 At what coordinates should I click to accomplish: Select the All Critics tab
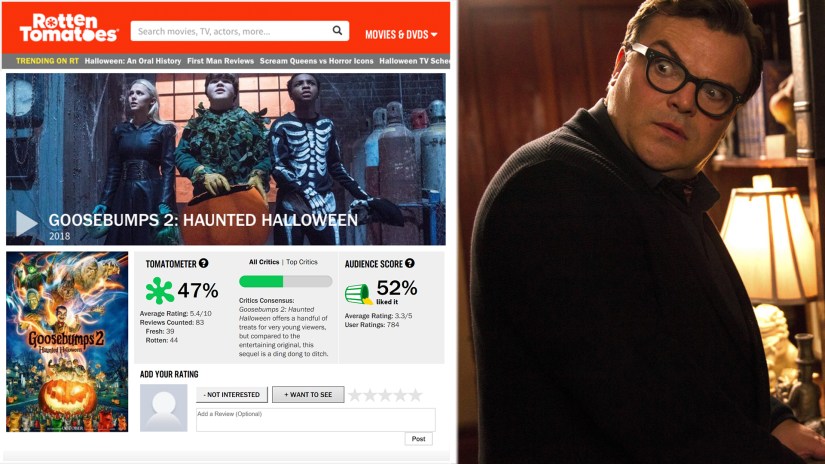click(x=264, y=262)
